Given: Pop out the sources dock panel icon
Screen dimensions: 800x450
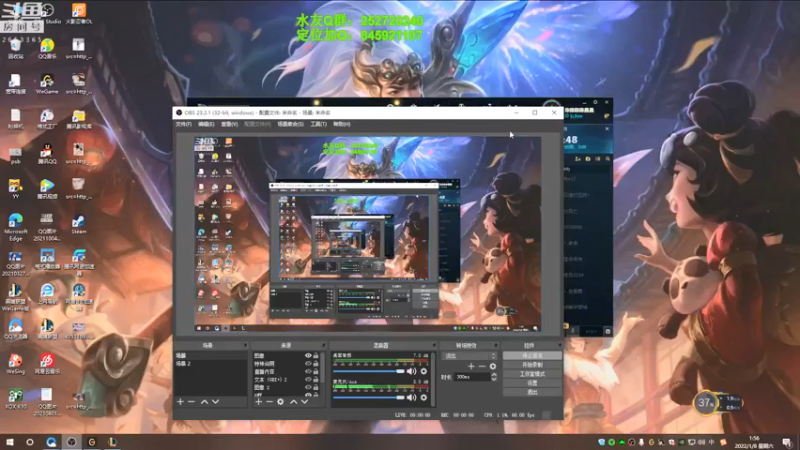Looking at the screenshot, I should 323,345.
